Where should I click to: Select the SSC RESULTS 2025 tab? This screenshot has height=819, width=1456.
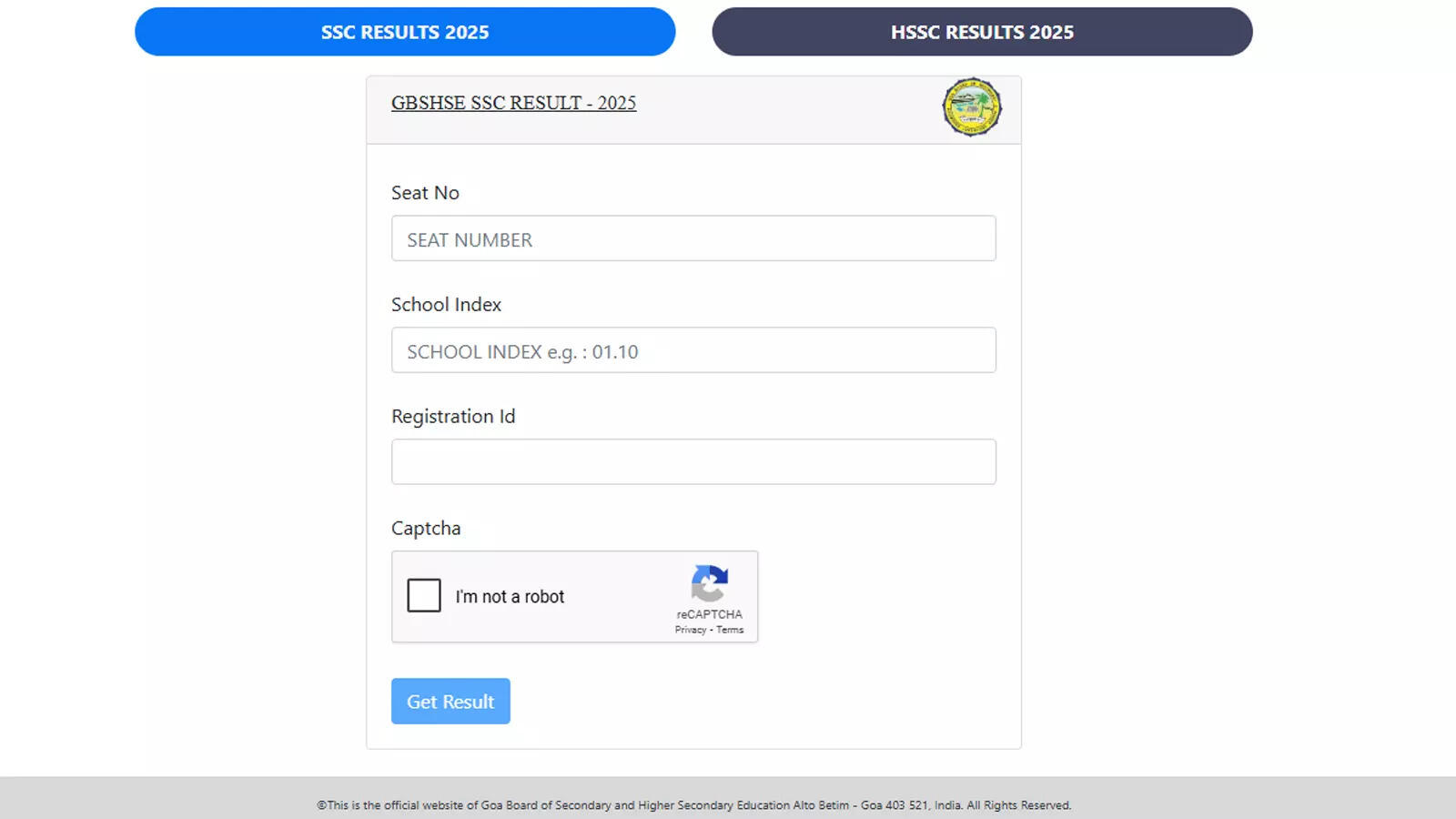coord(404,32)
